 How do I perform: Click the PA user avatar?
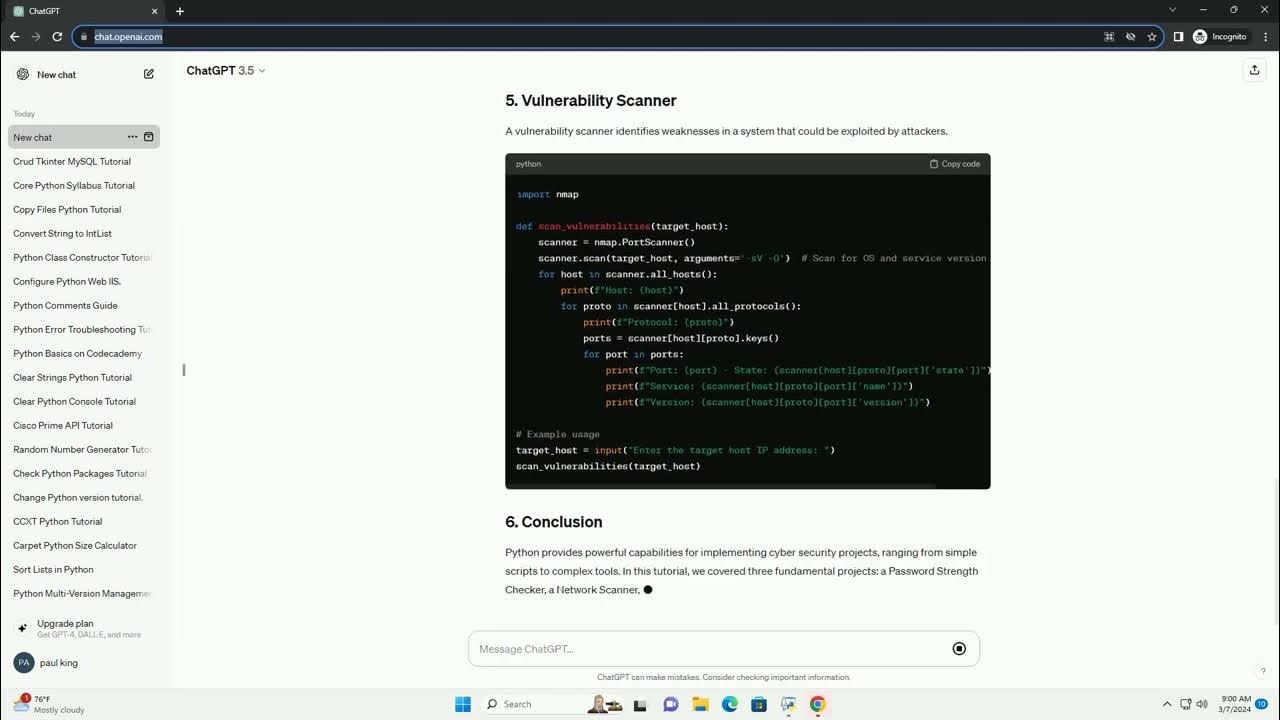(x=23, y=663)
